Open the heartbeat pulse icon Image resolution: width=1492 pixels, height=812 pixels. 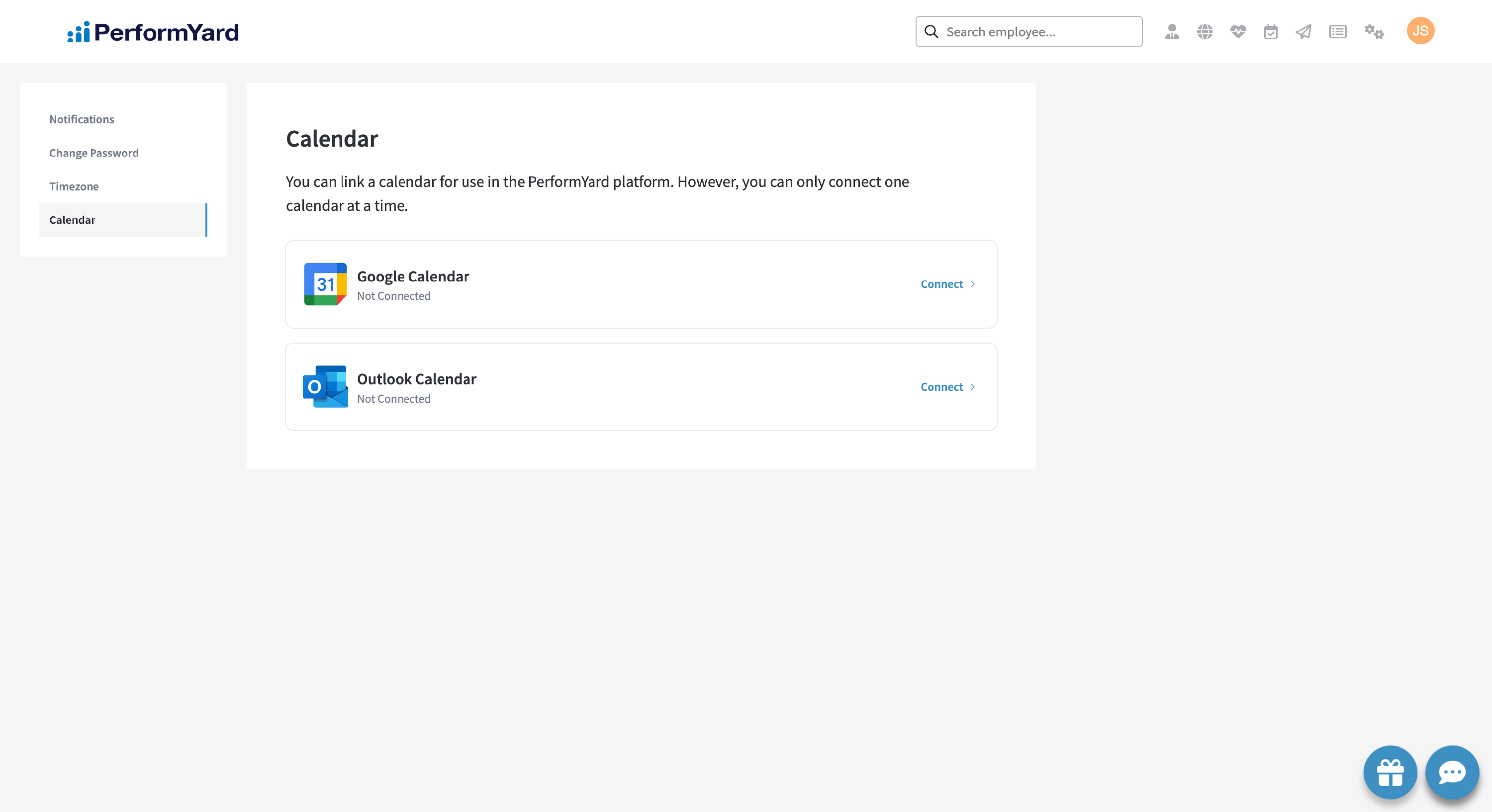(x=1238, y=31)
